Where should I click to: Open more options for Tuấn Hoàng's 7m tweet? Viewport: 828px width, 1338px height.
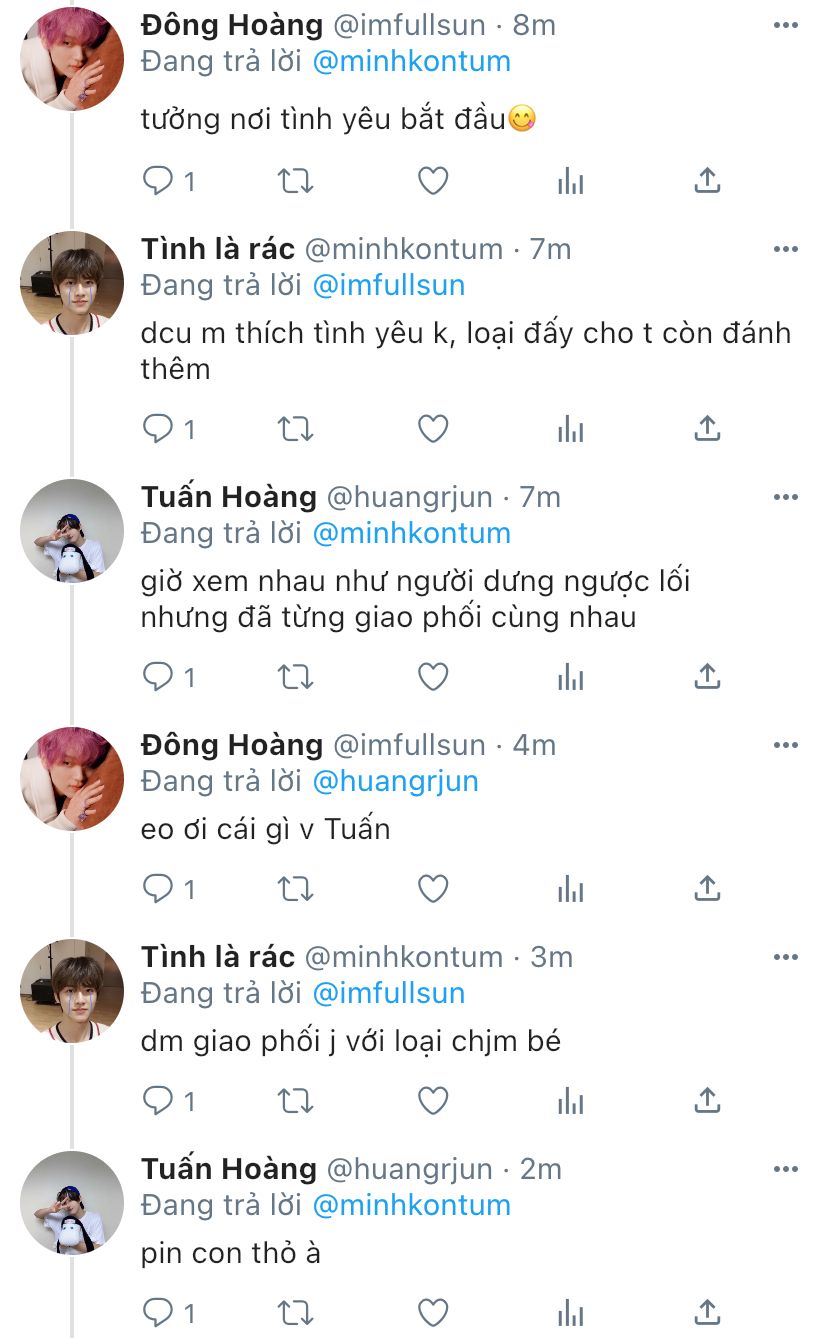click(786, 497)
